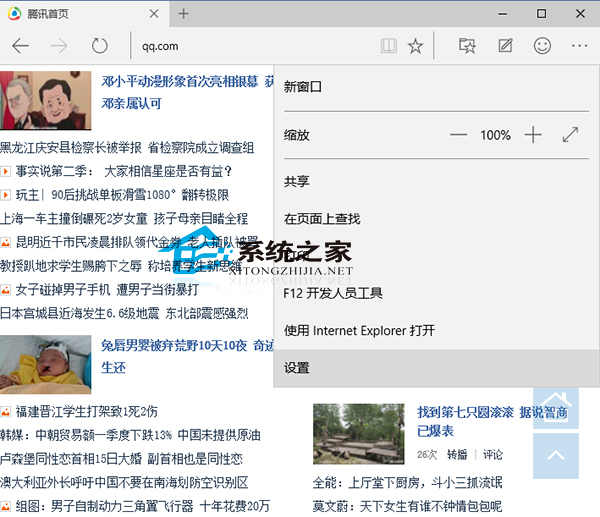This screenshot has width=600, height=517.
Task: Minimize the Edge browser window
Action: coord(502,14)
